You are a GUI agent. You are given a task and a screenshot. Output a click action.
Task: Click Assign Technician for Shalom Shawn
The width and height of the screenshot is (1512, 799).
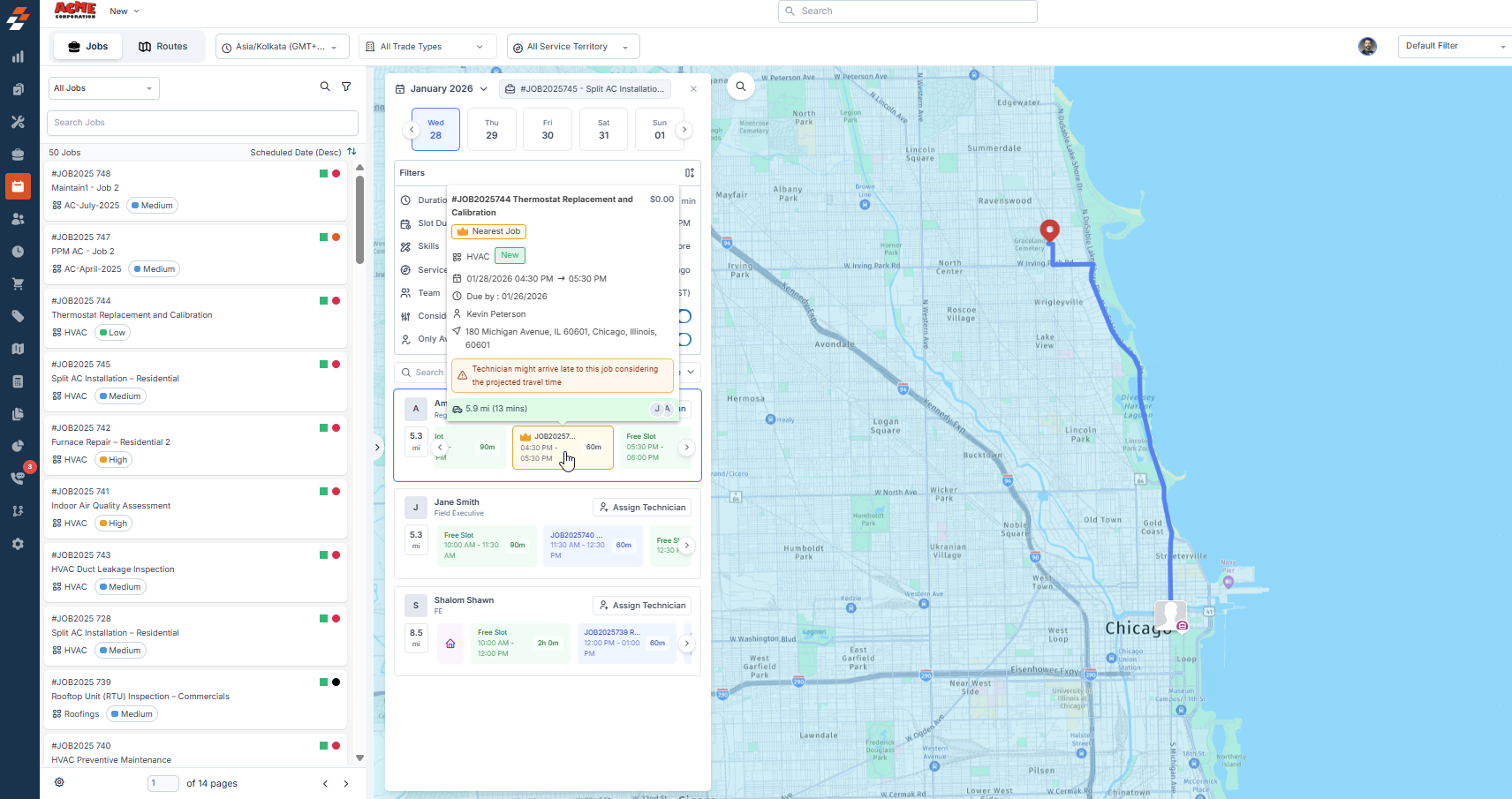tap(642, 606)
